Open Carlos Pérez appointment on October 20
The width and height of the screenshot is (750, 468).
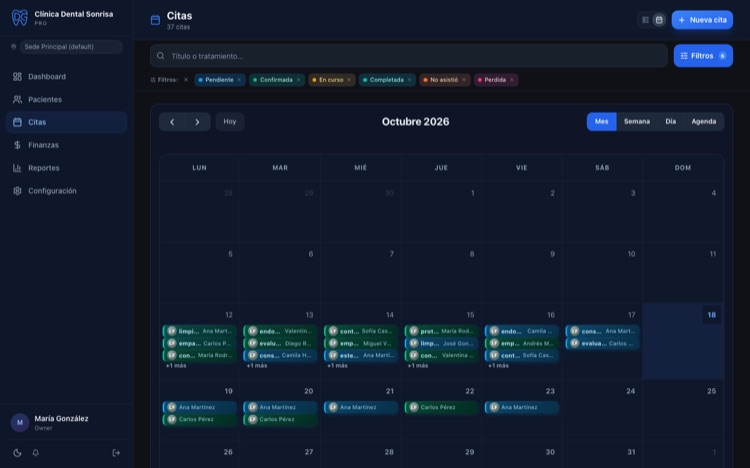point(280,419)
